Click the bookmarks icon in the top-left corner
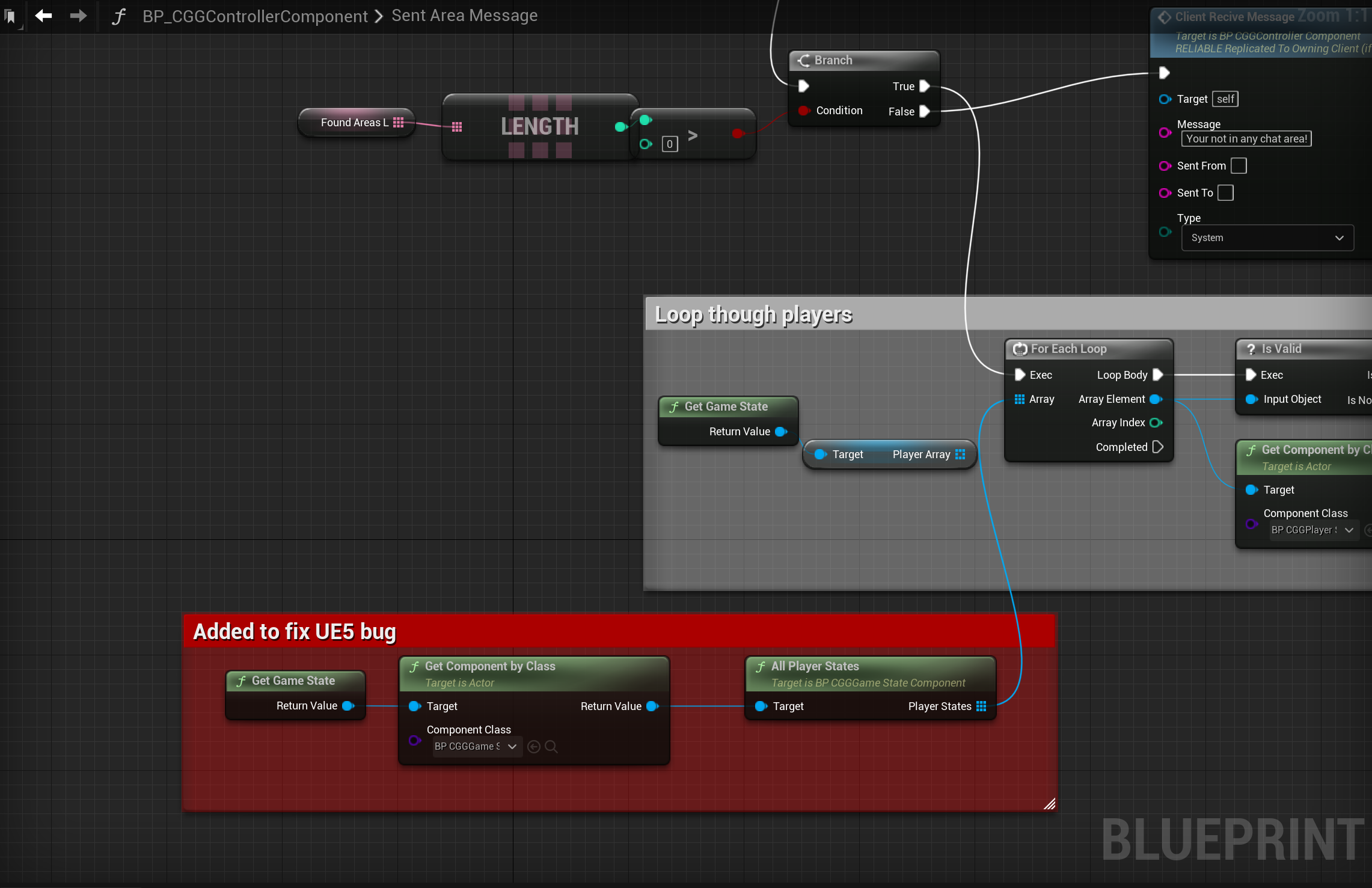This screenshot has width=1372, height=888. [10, 16]
